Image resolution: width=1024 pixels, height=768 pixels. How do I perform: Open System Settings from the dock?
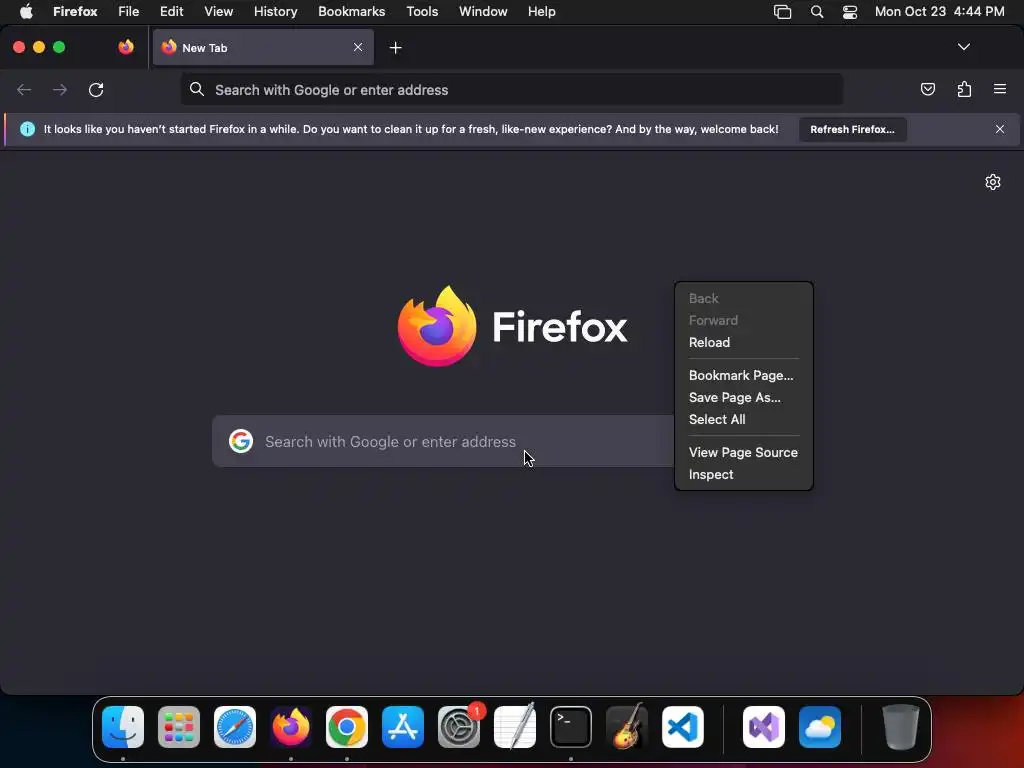(459, 727)
